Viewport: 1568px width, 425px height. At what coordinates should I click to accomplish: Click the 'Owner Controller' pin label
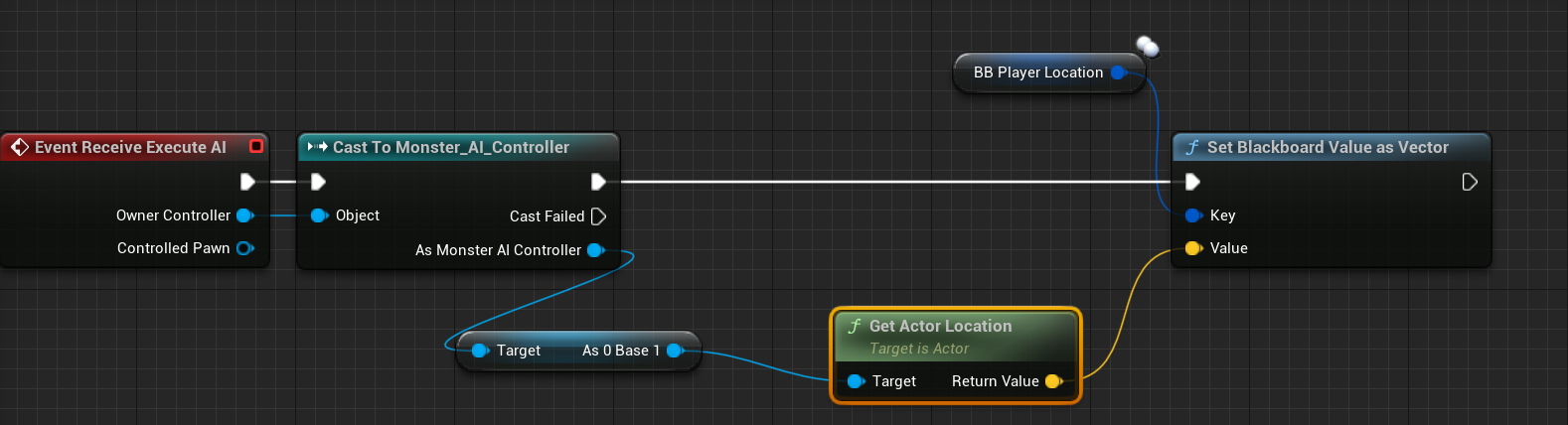tap(173, 215)
